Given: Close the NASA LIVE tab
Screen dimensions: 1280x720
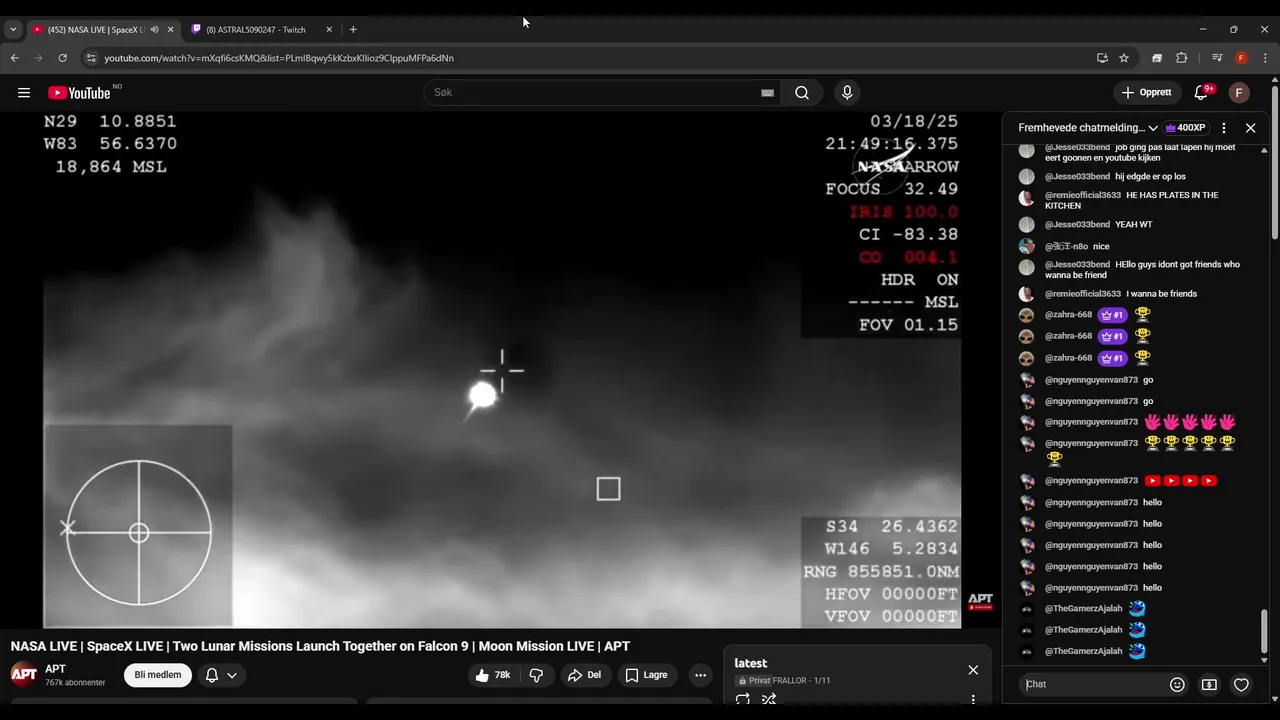Looking at the screenshot, I should click(170, 30).
